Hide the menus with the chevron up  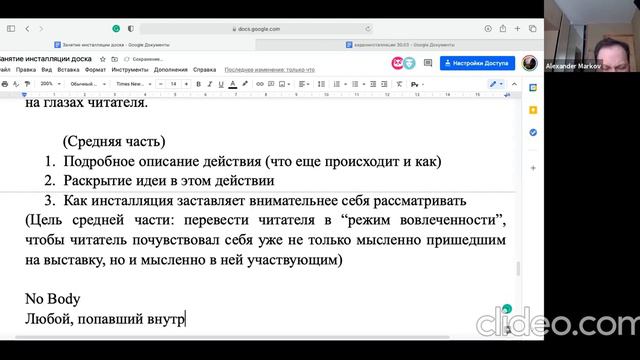click(514, 84)
